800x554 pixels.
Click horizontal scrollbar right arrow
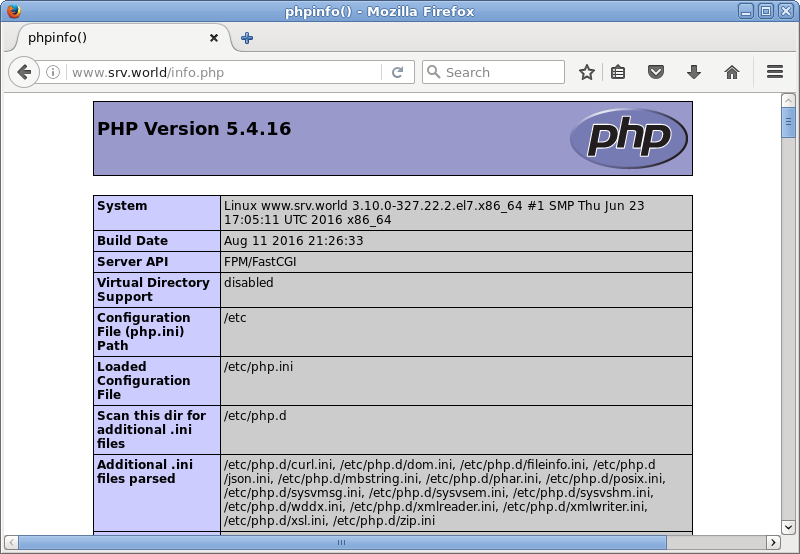pos(772,543)
